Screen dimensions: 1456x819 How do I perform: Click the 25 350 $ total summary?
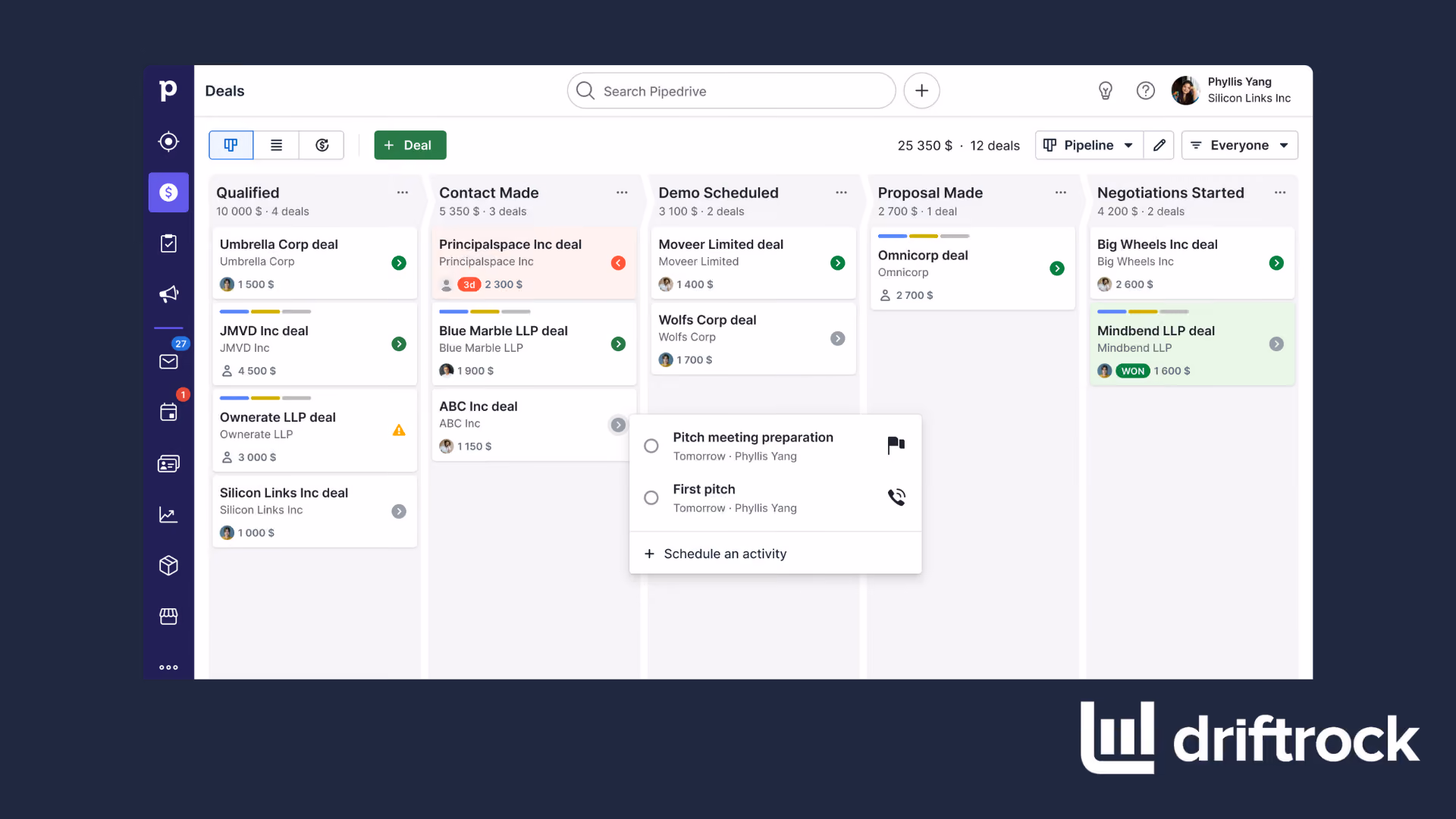tap(924, 146)
